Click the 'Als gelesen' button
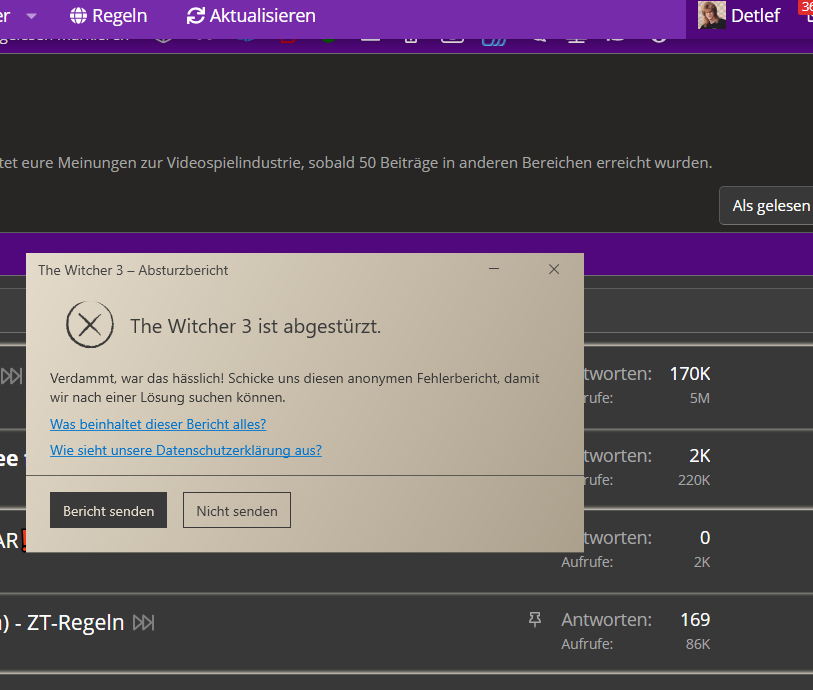The image size is (813, 690). click(x=770, y=205)
